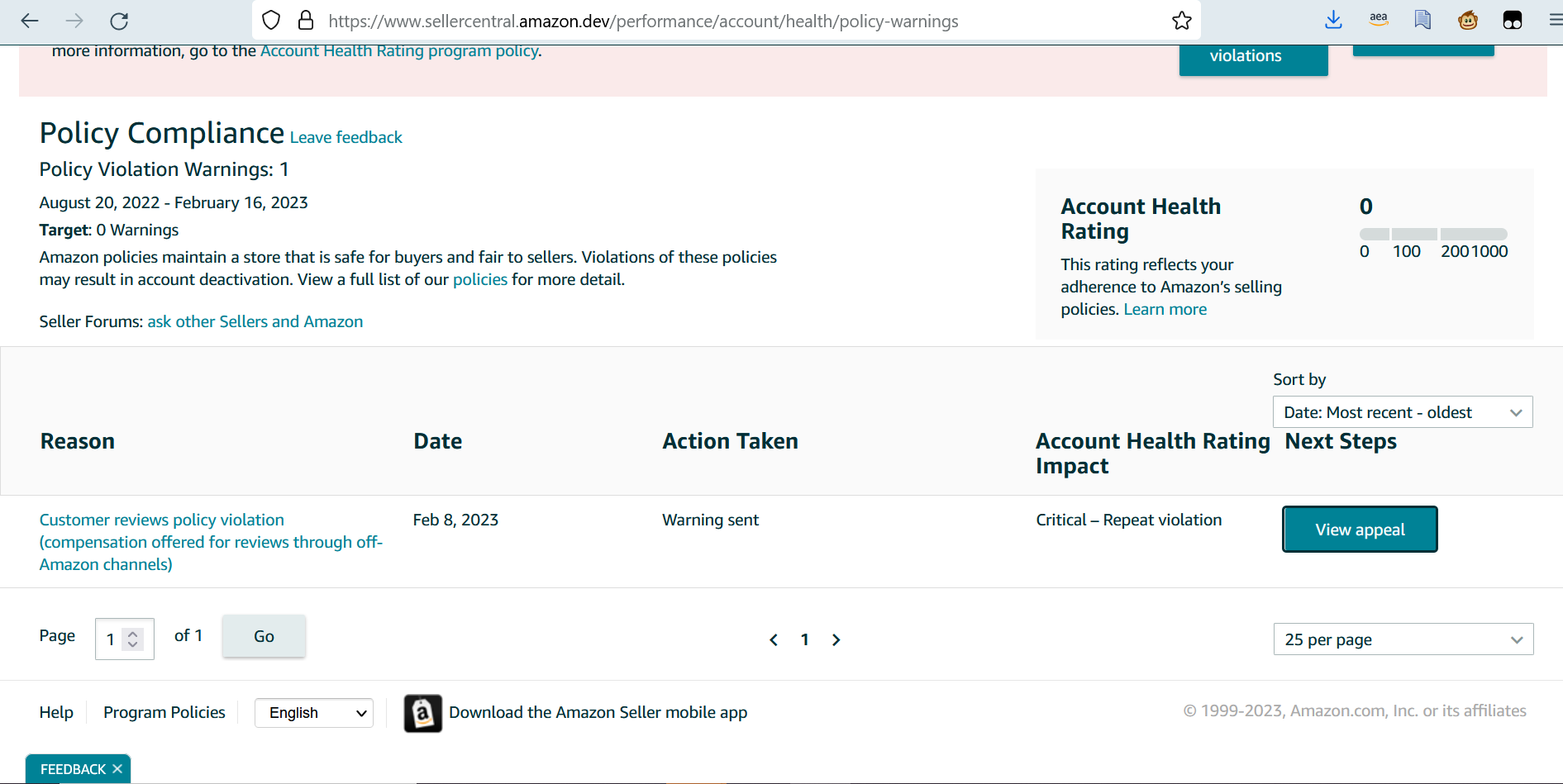Image resolution: width=1563 pixels, height=784 pixels.
Task: Click the 'Feb 8, 2023' date cell
Action: click(455, 520)
